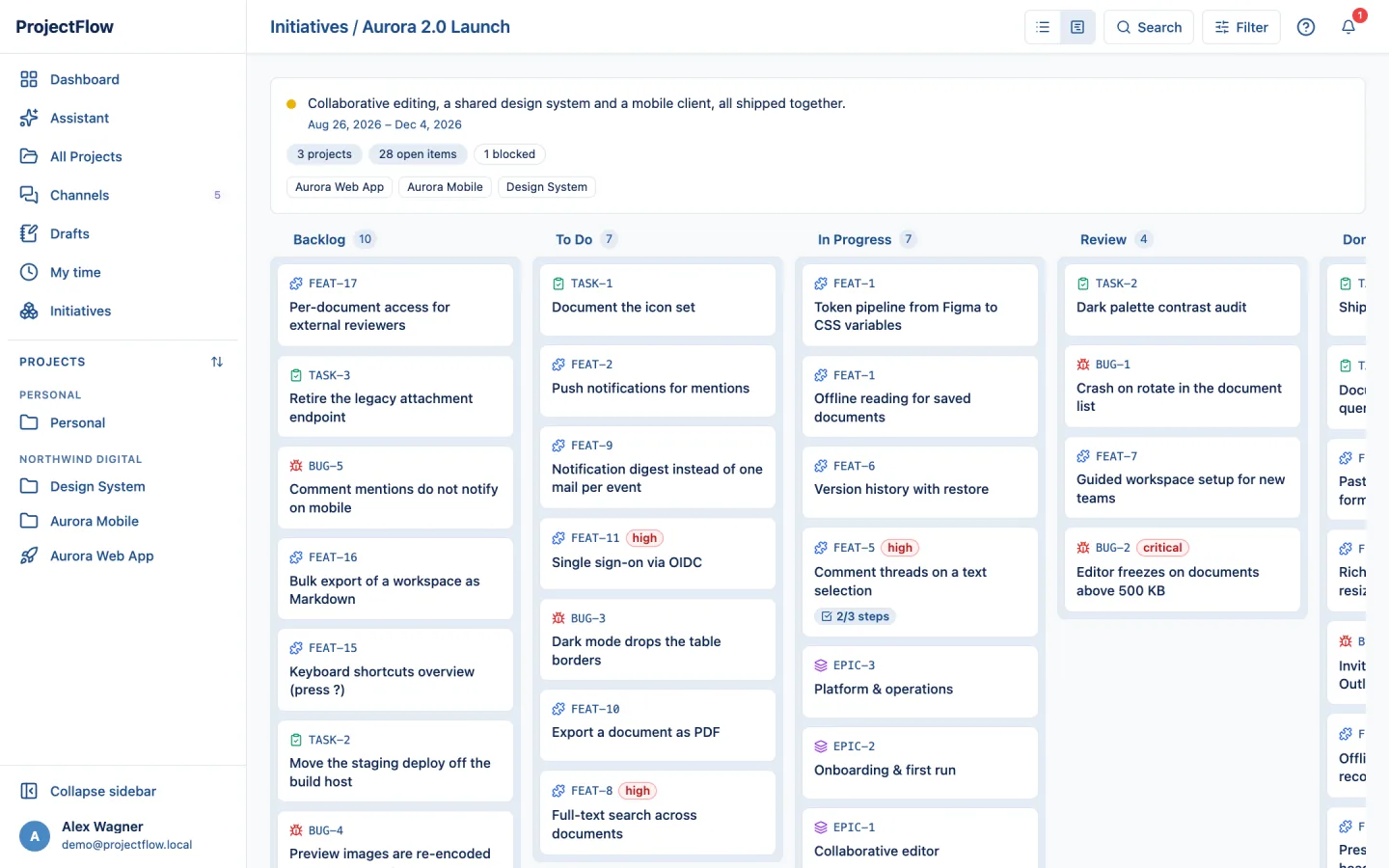This screenshot has width=1389, height=868.
Task: Click the In Progress column header
Action: point(855,239)
